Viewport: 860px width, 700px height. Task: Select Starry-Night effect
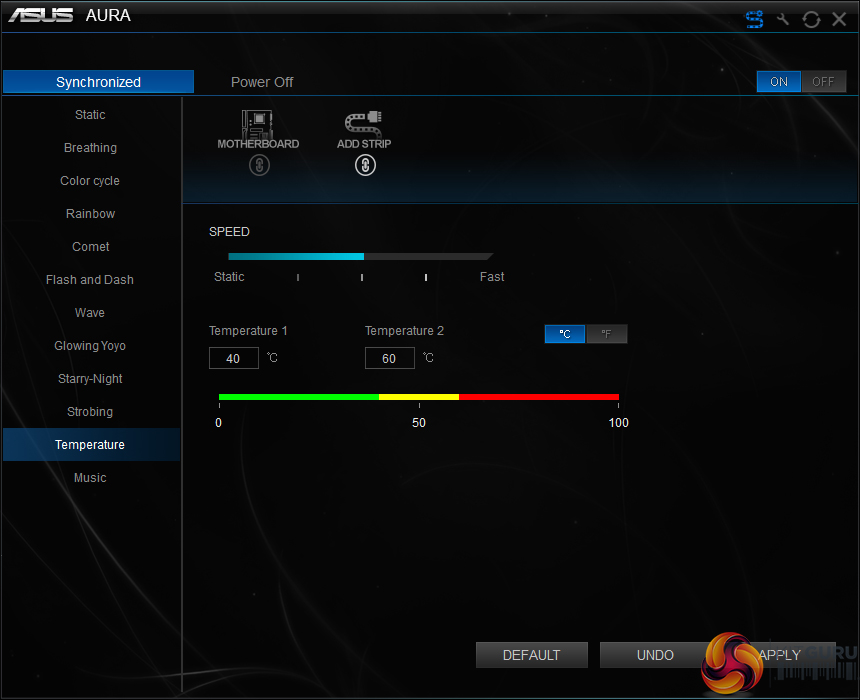(x=90, y=379)
